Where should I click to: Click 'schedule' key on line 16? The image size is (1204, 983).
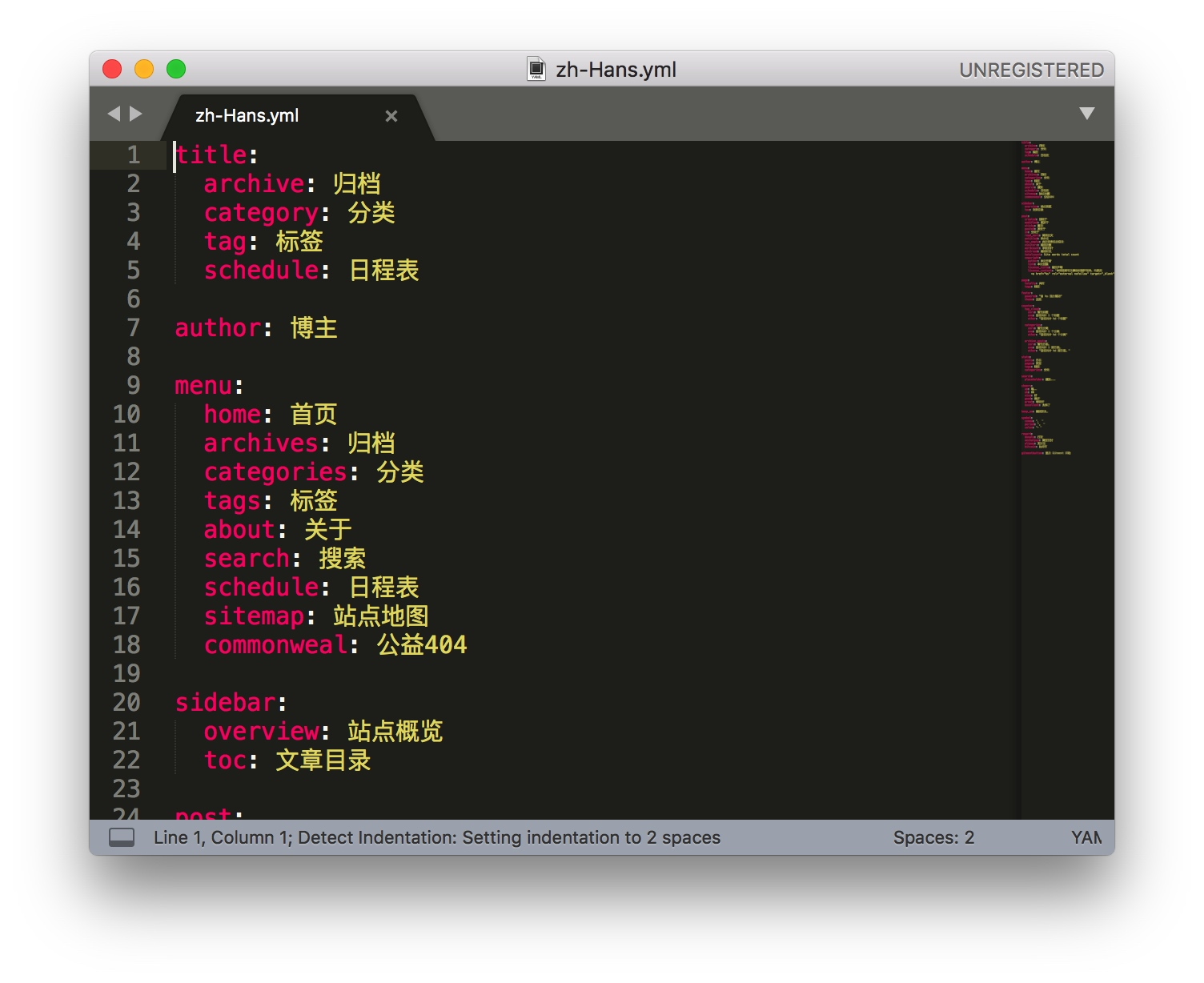pyautogui.click(x=261, y=587)
